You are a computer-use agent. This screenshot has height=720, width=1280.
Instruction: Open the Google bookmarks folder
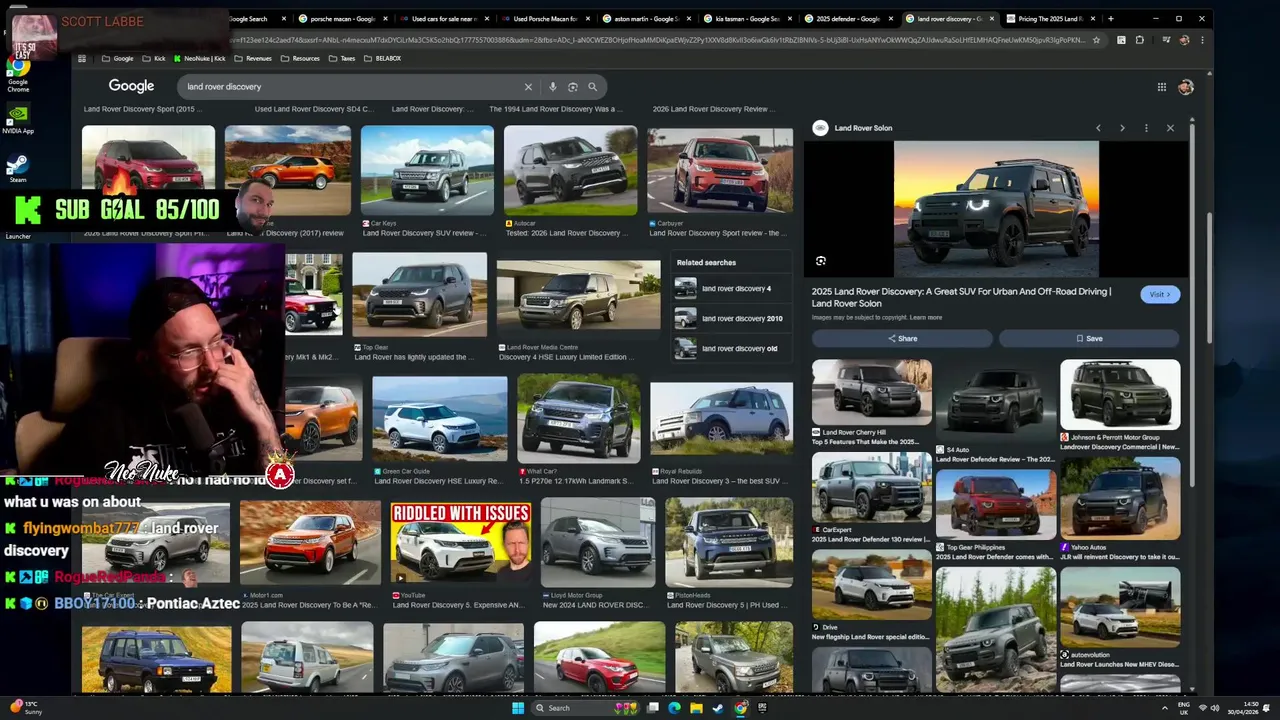pos(118,59)
